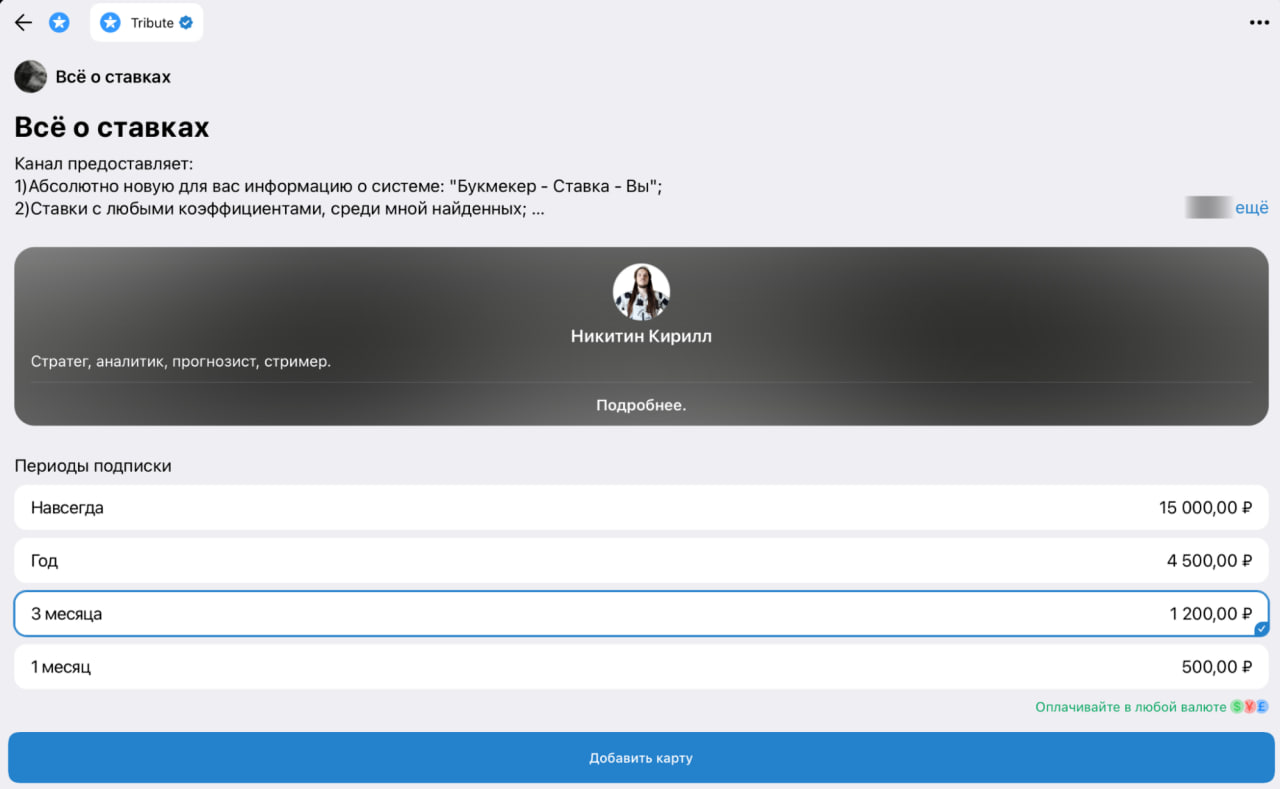Open the profile photo of Никитин Кирилл

coord(641,292)
